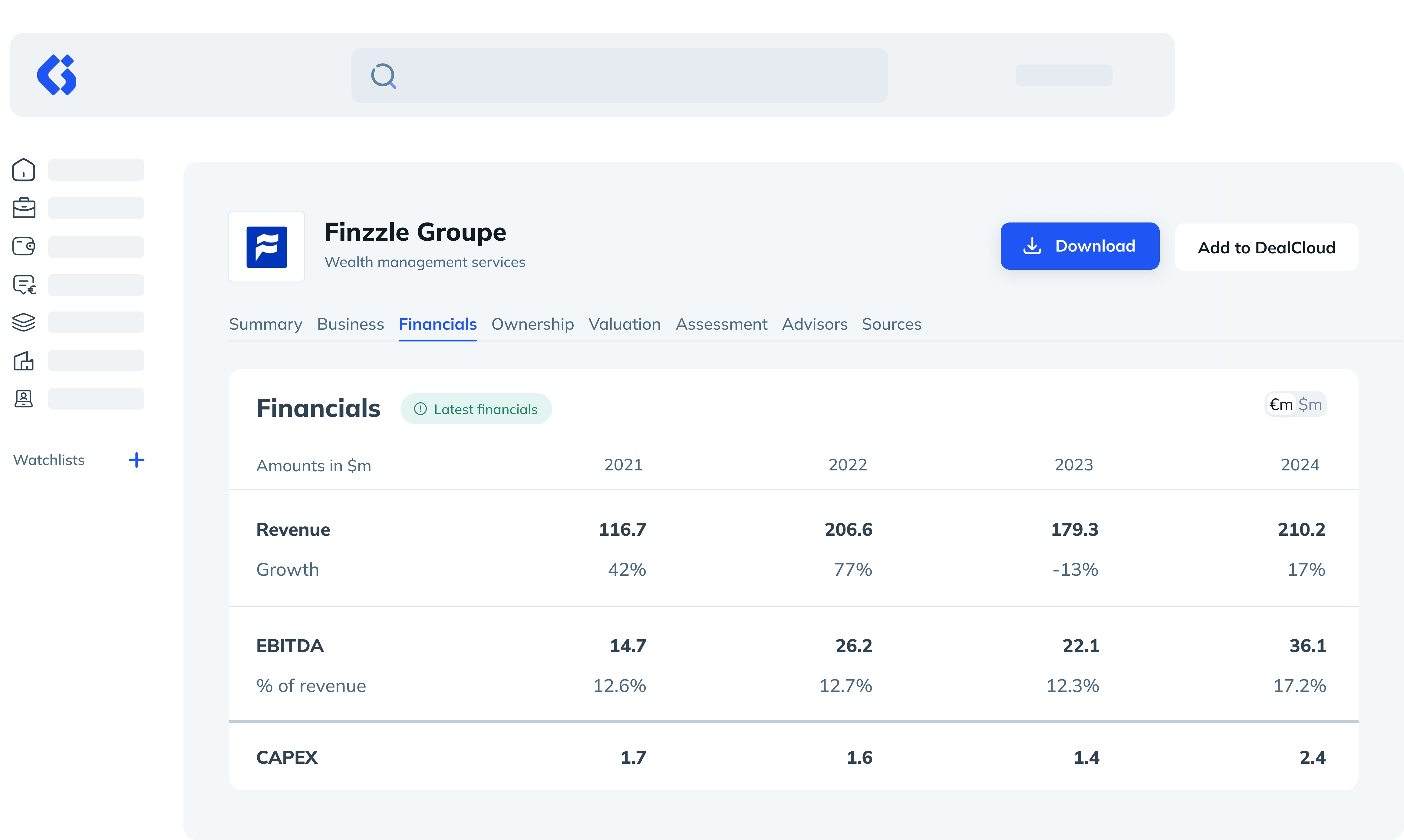Screen dimensions: 1404x840
Task: Click the euro chat bubble sidebar icon
Action: tap(24, 285)
